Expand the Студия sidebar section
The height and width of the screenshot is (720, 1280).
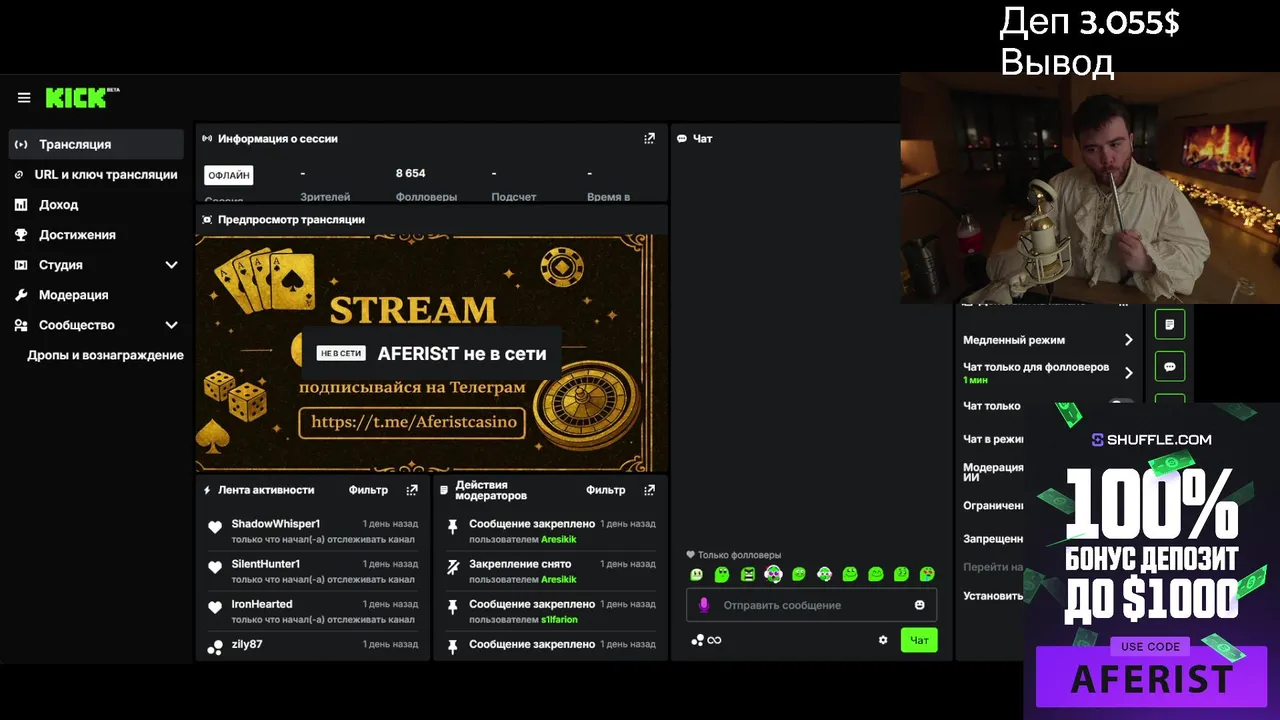pyautogui.click(x=171, y=265)
